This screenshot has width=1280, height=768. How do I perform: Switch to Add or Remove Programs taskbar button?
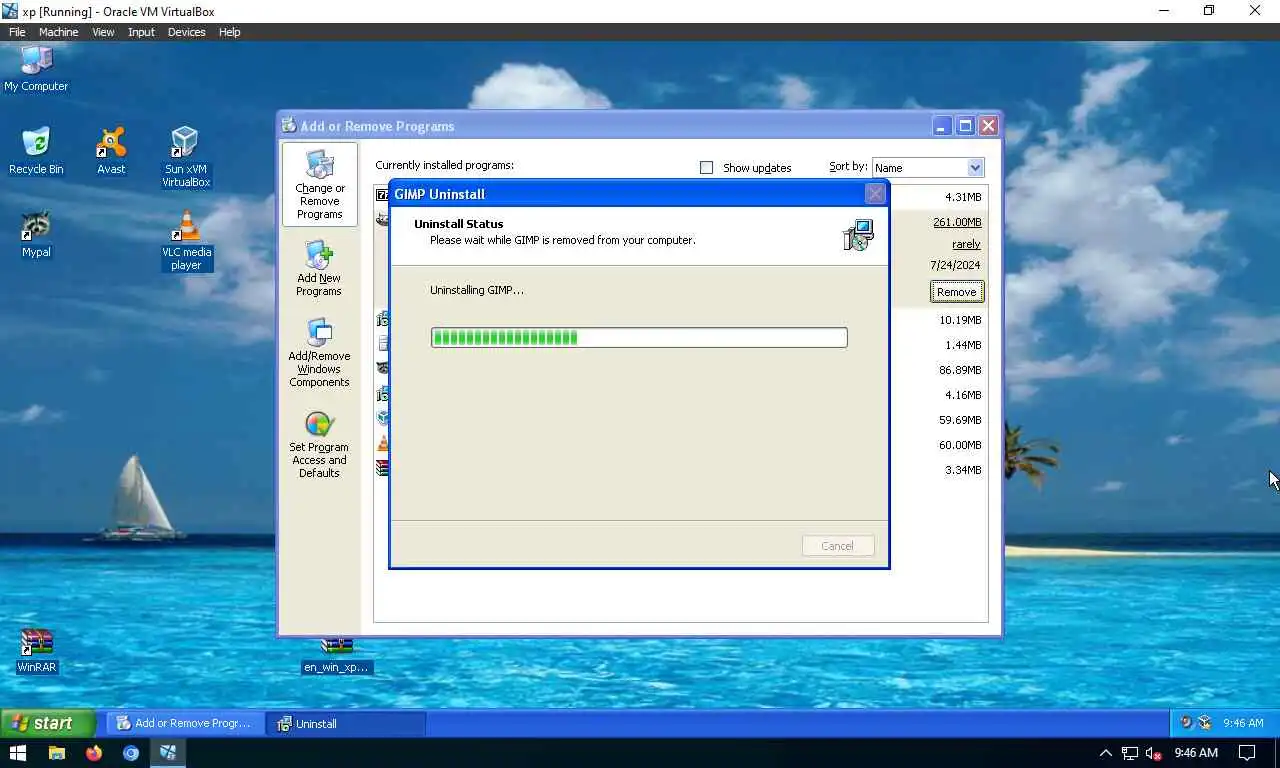coord(185,723)
